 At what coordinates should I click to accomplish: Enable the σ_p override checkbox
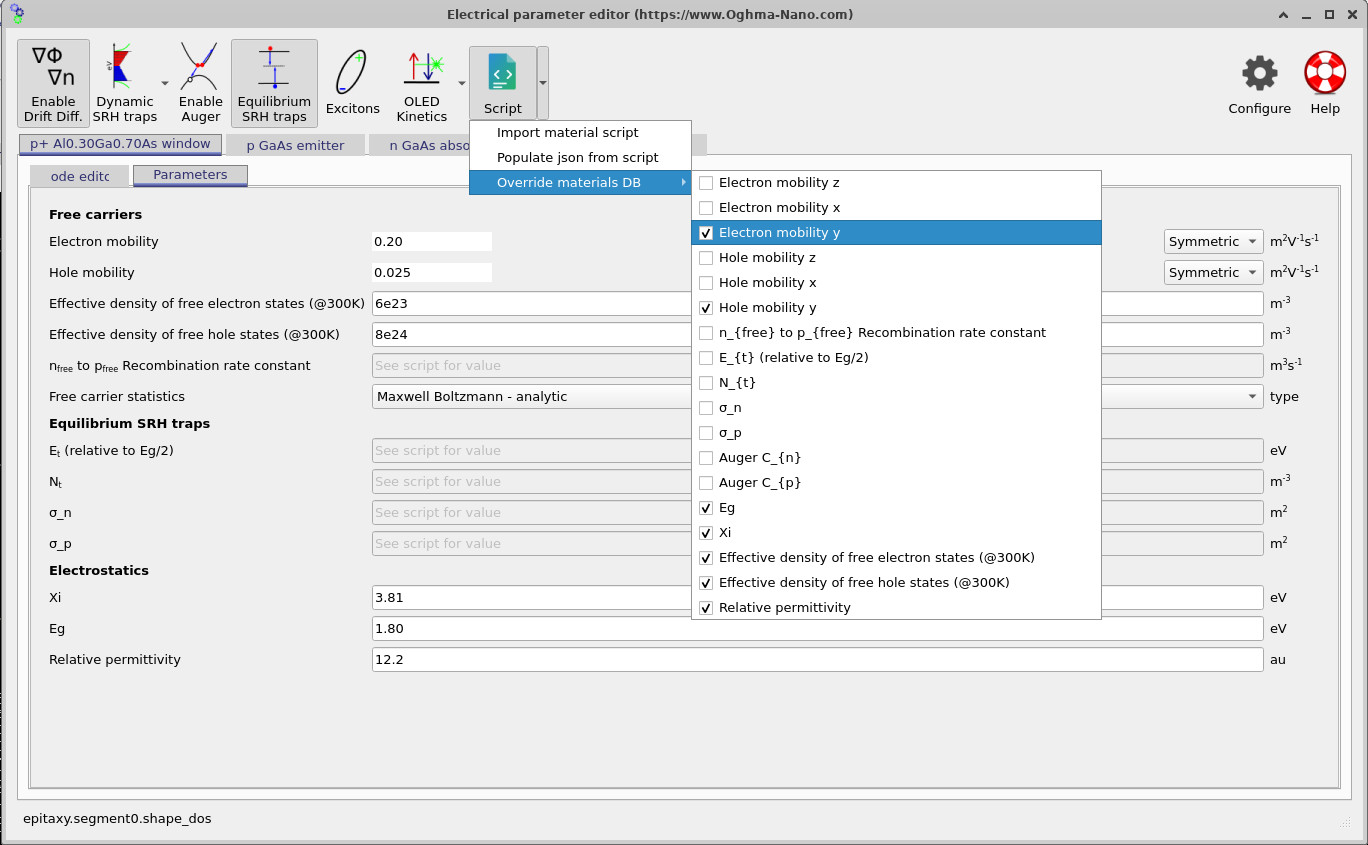706,433
